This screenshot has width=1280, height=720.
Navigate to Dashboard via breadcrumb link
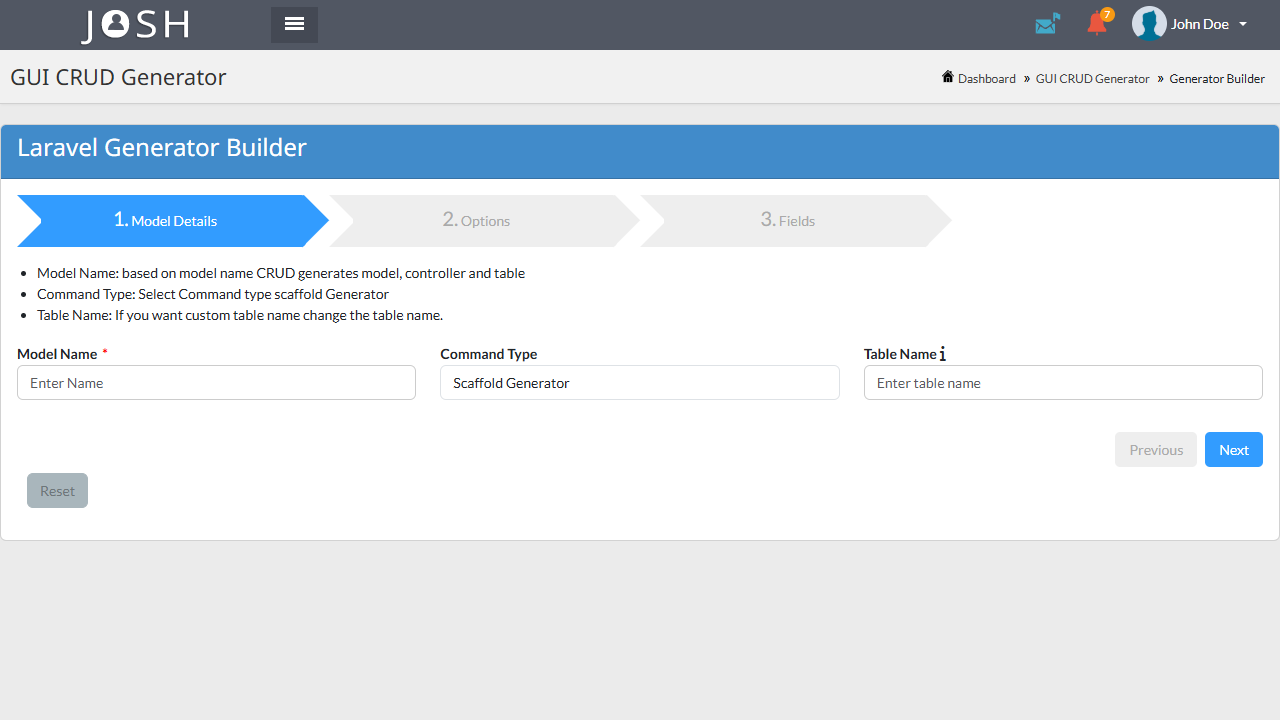coord(986,78)
